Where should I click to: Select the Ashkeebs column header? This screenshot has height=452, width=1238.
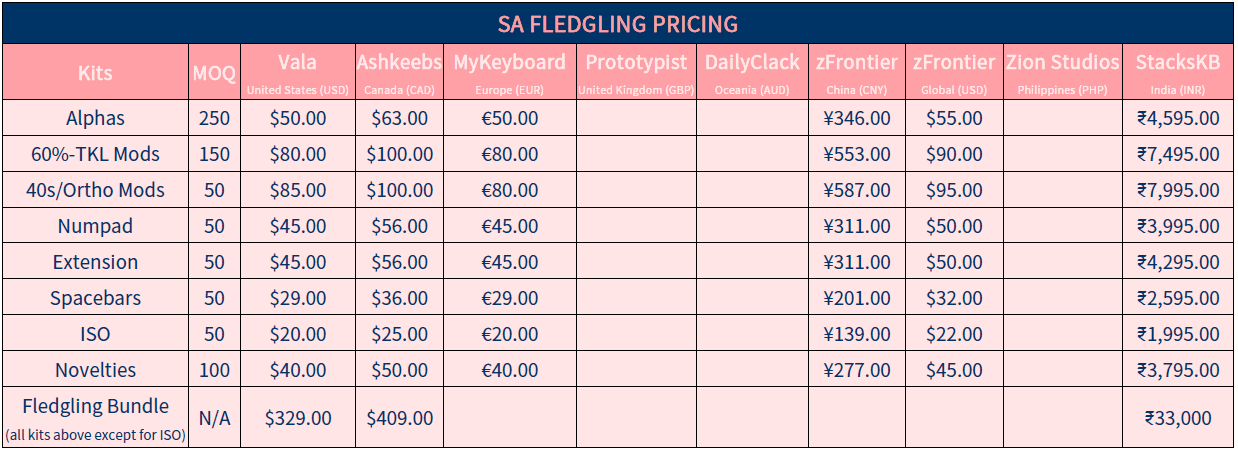tap(399, 72)
